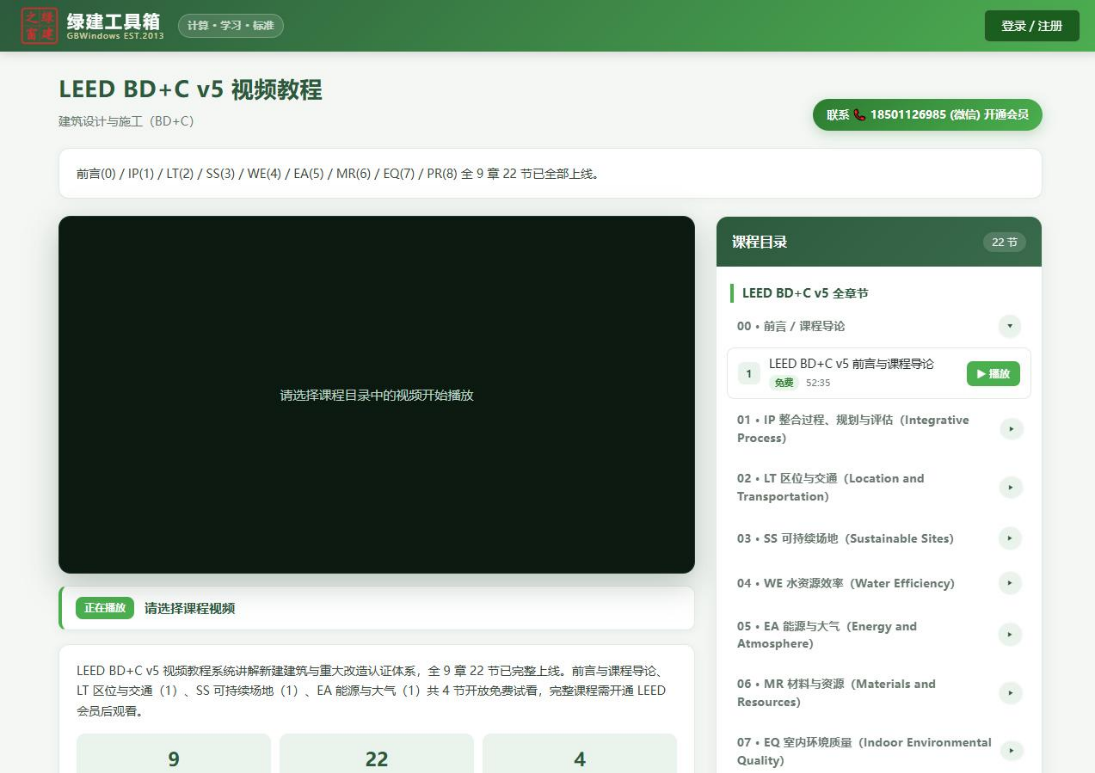This screenshot has width=1095, height=773.
Task: Expand the 02 LT 区位与交通 chapter arrow
Action: tap(1011, 487)
